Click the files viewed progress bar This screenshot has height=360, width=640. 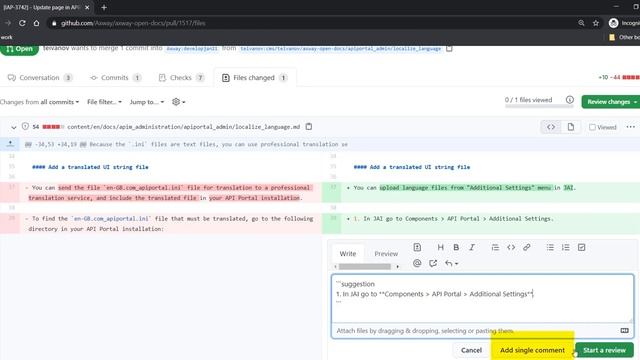click(539, 106)
